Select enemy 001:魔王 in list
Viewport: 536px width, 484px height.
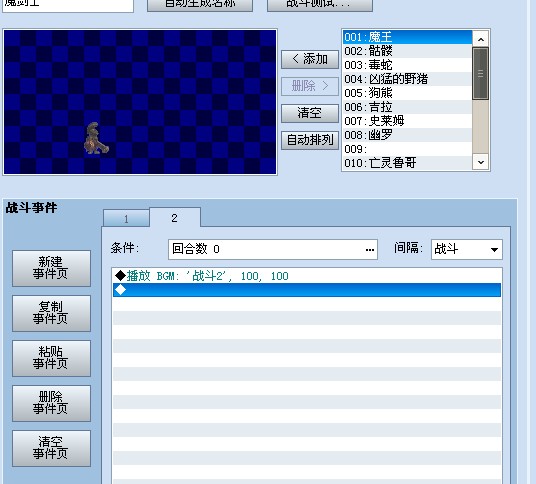click(x=407, y=37)
